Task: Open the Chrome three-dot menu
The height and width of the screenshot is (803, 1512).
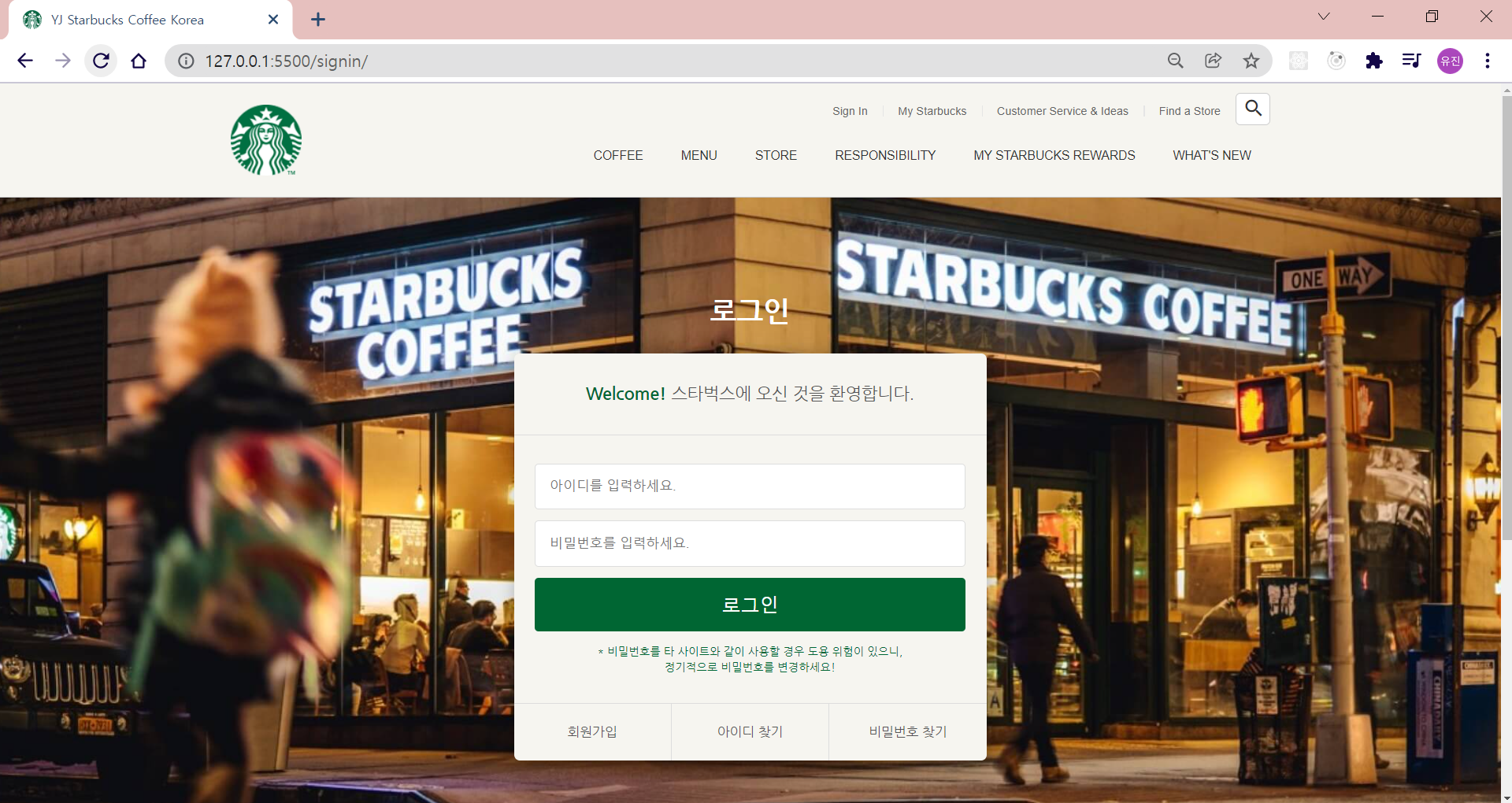Action: 1488,61
